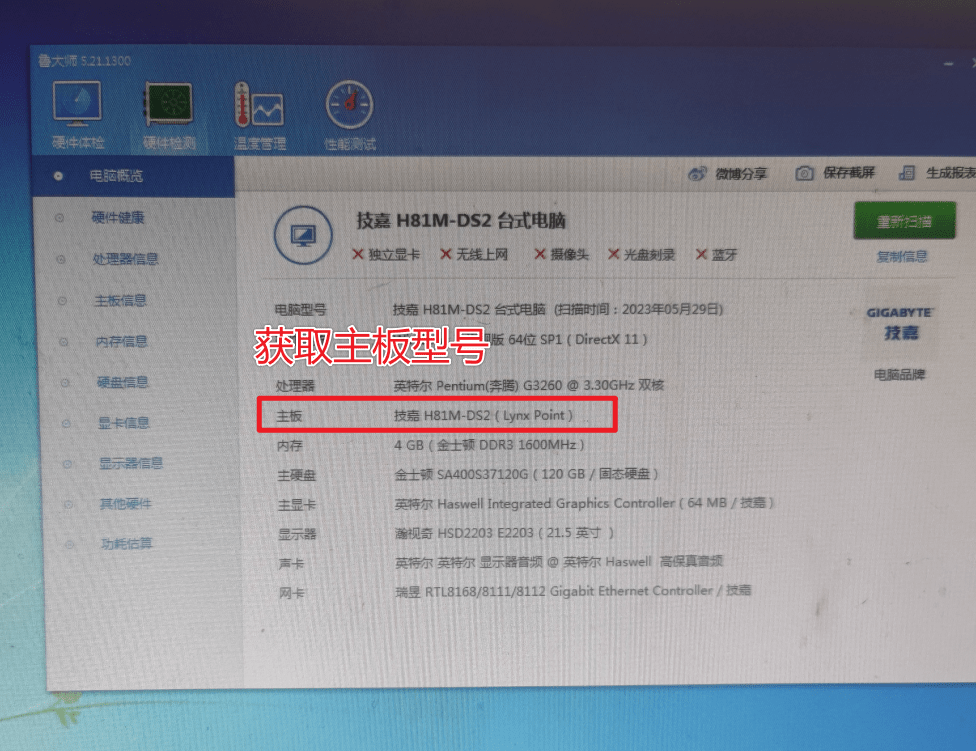Click the bullet icon beside 内存信息

[x=63, y=342]
